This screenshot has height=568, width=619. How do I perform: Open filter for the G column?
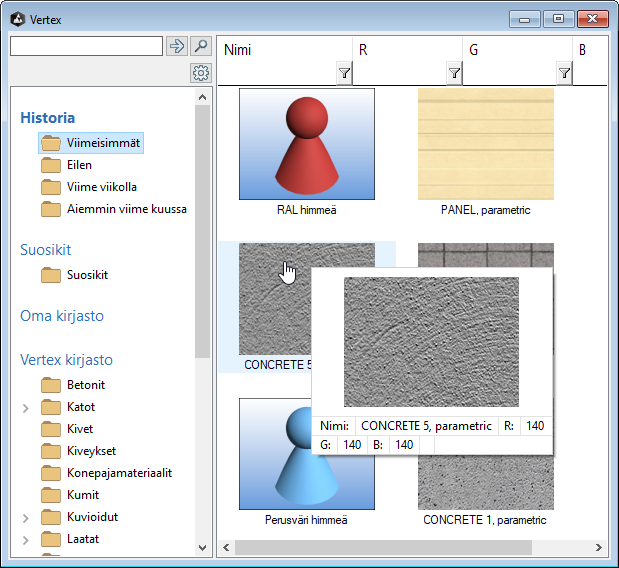[564, 73]
